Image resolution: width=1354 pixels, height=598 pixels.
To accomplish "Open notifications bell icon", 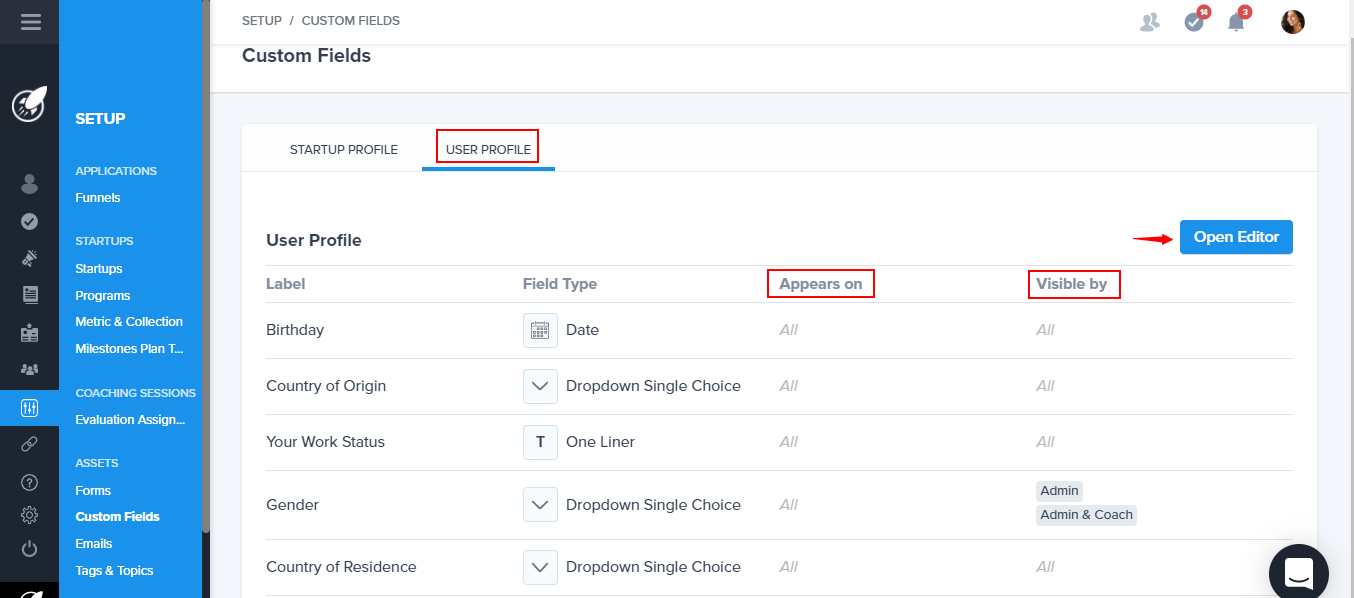I will pos(1237,22).
